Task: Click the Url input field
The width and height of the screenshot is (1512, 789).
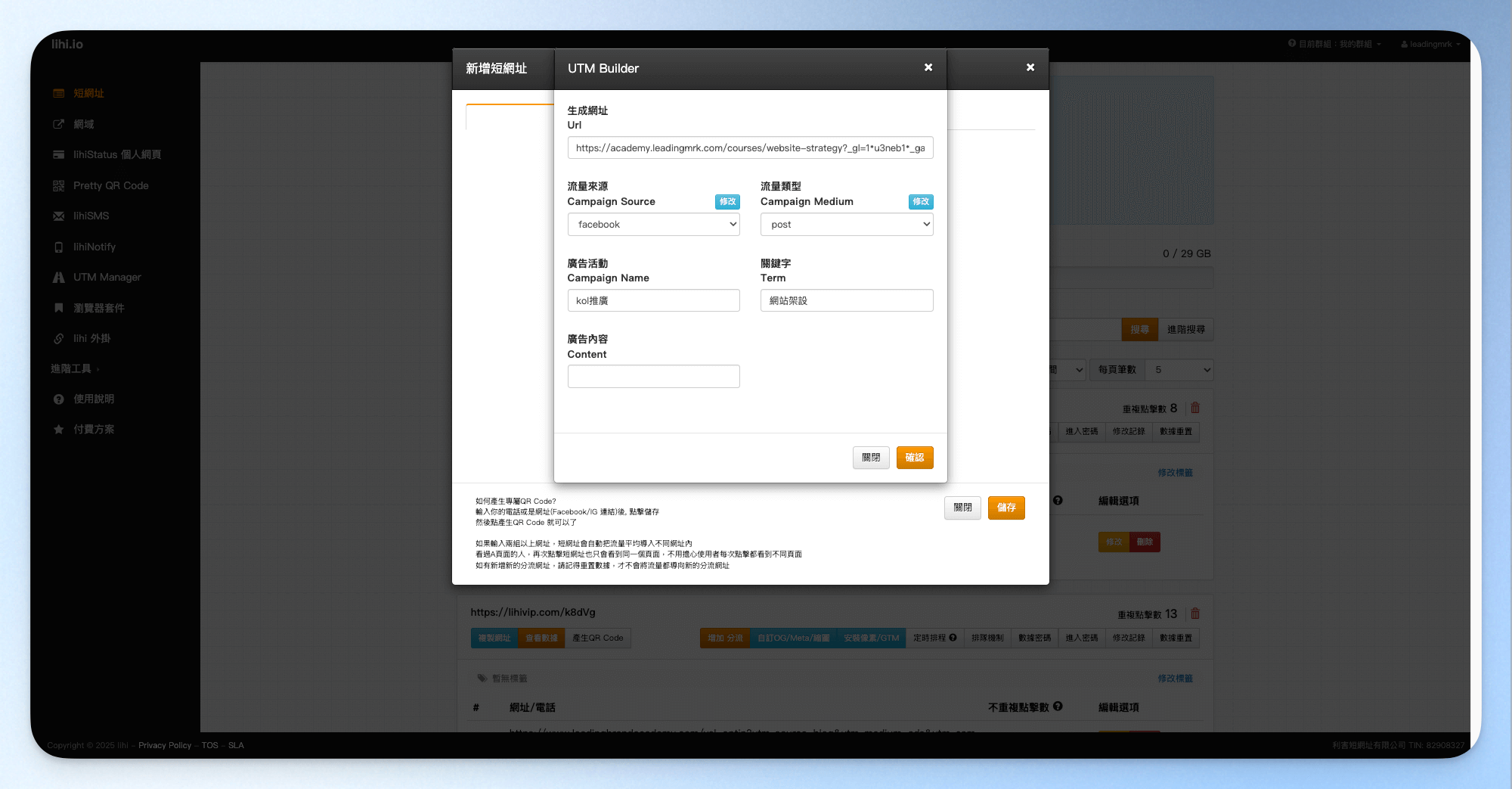Action: coord(750,148)
